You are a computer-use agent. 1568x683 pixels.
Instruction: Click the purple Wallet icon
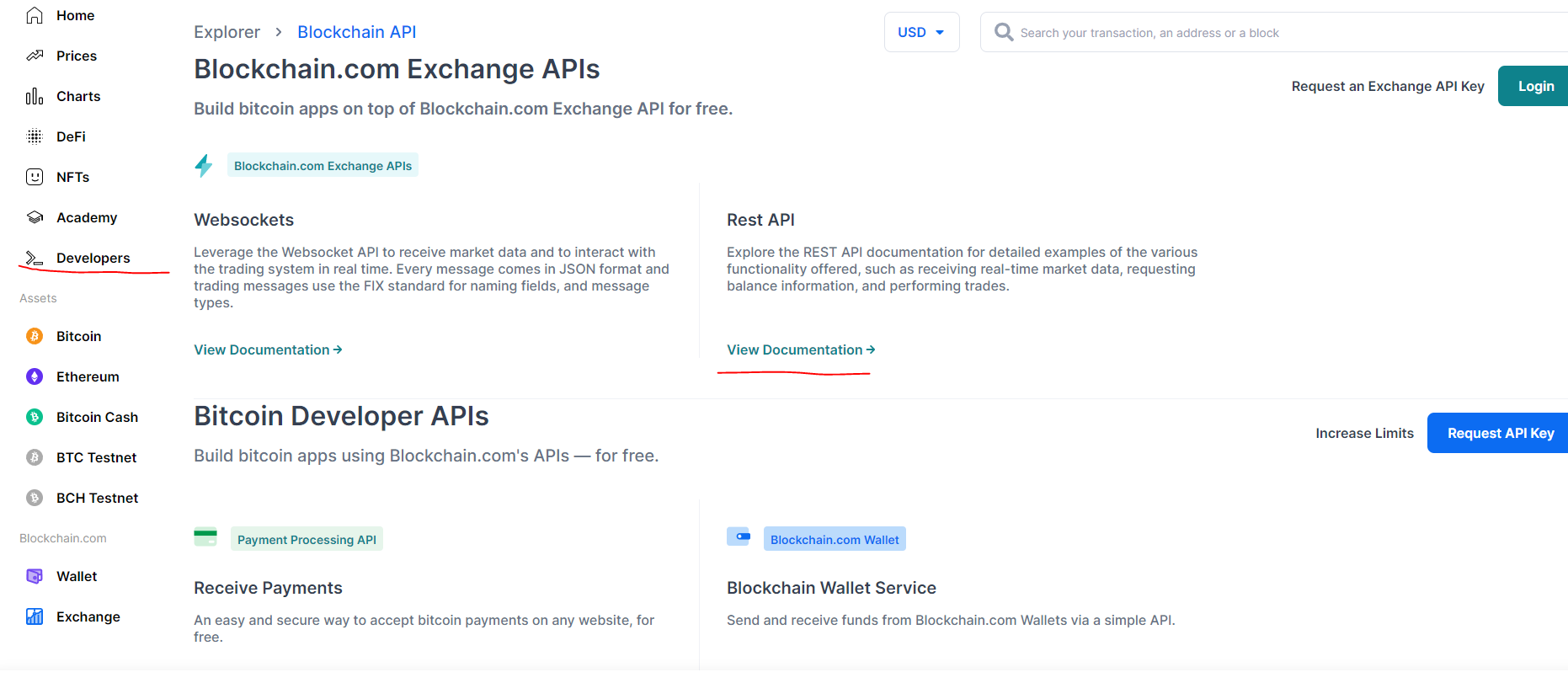(x=35, y=576)
